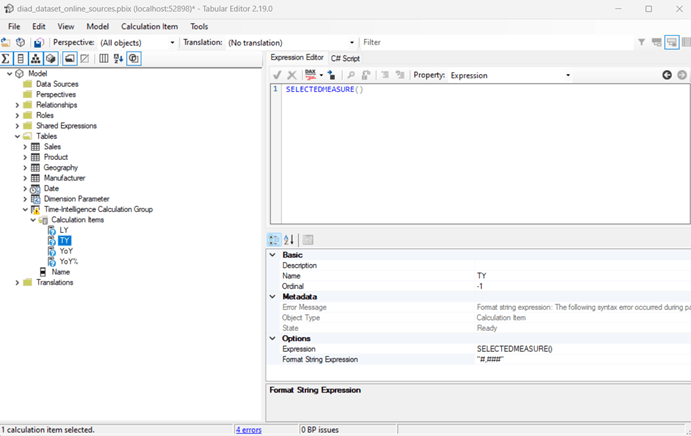The width and height of the screenshot is (691, 436).
Task: Toggle measures display with sigma button
Action: [x=6, y=59]
